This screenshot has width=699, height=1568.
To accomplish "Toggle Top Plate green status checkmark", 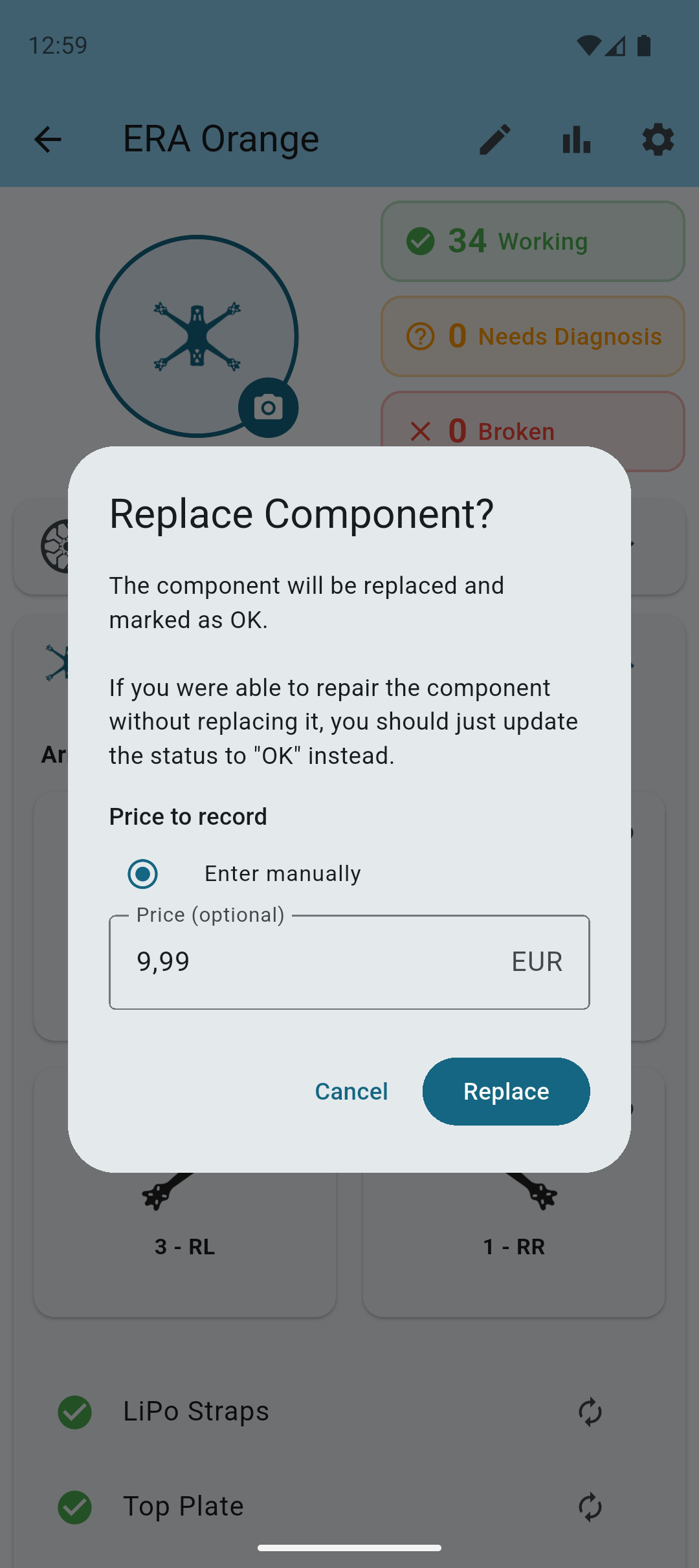I will 74,1507.
